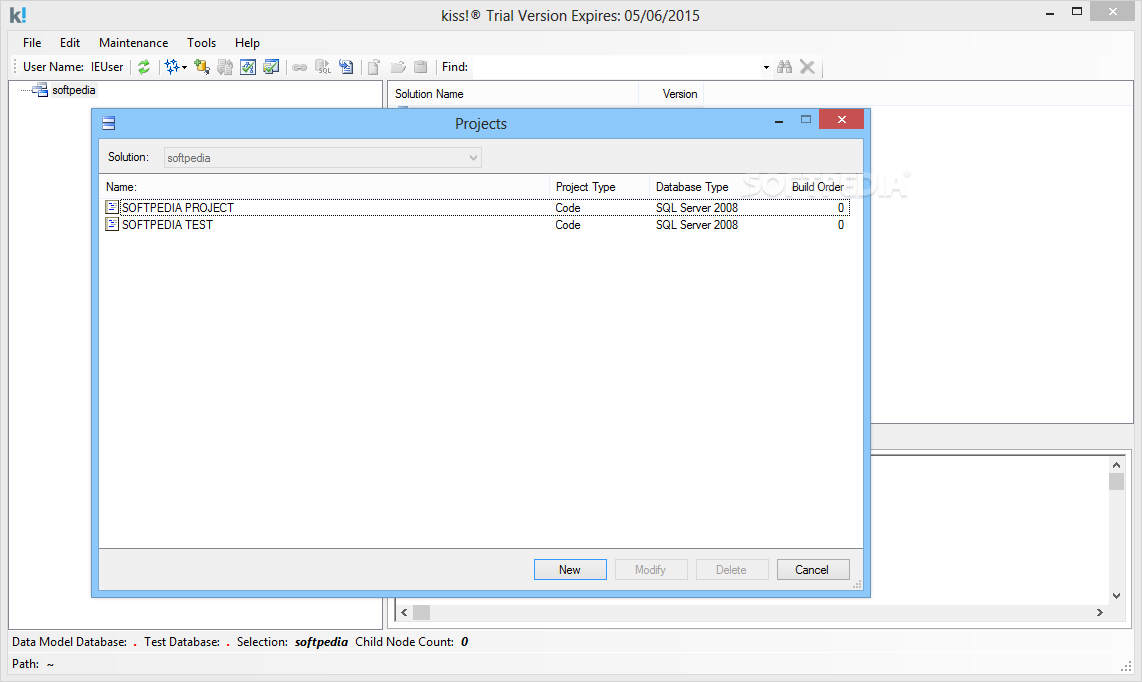This screenshot has height=682, width=1142.
Task: Click Cancel in the Projects dialog
Action: (813, 570)
